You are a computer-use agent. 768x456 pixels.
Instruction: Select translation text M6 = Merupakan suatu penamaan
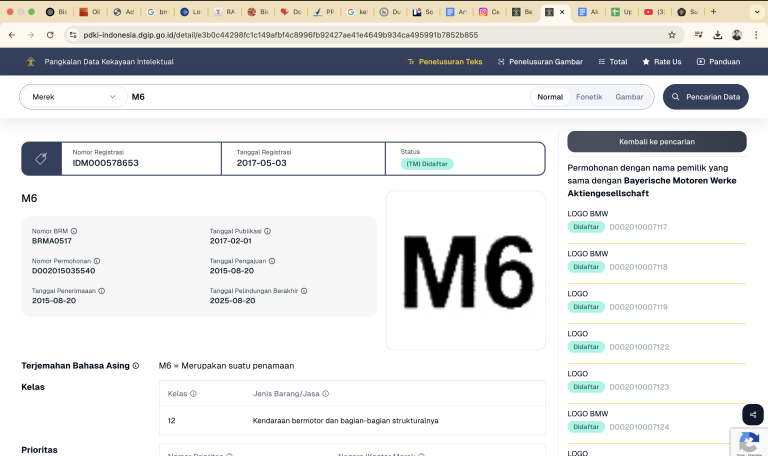[x=226, y=366]
